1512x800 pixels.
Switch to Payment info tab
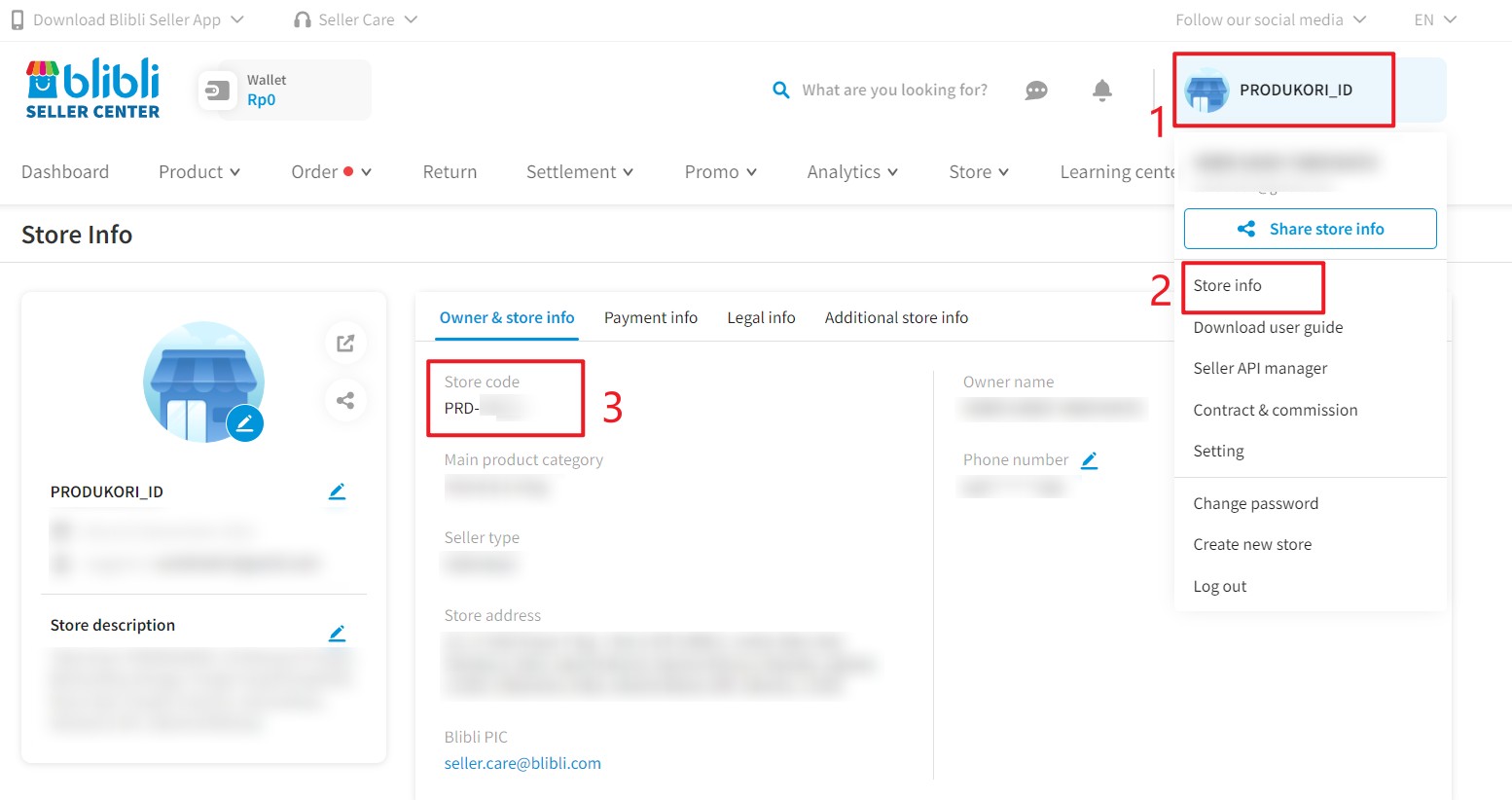pos(651,318)
